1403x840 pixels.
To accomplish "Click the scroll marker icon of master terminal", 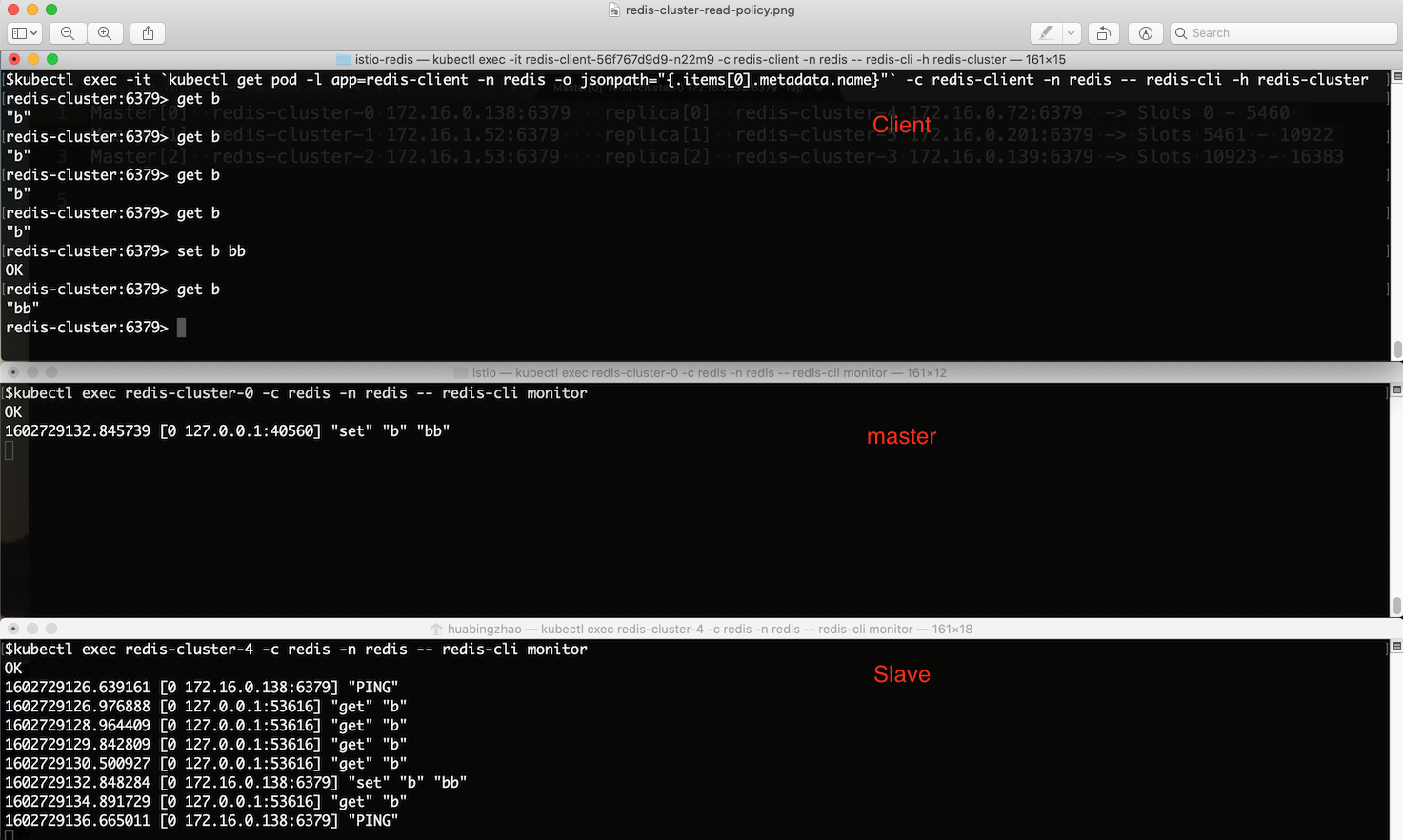I will (1397, 390).
